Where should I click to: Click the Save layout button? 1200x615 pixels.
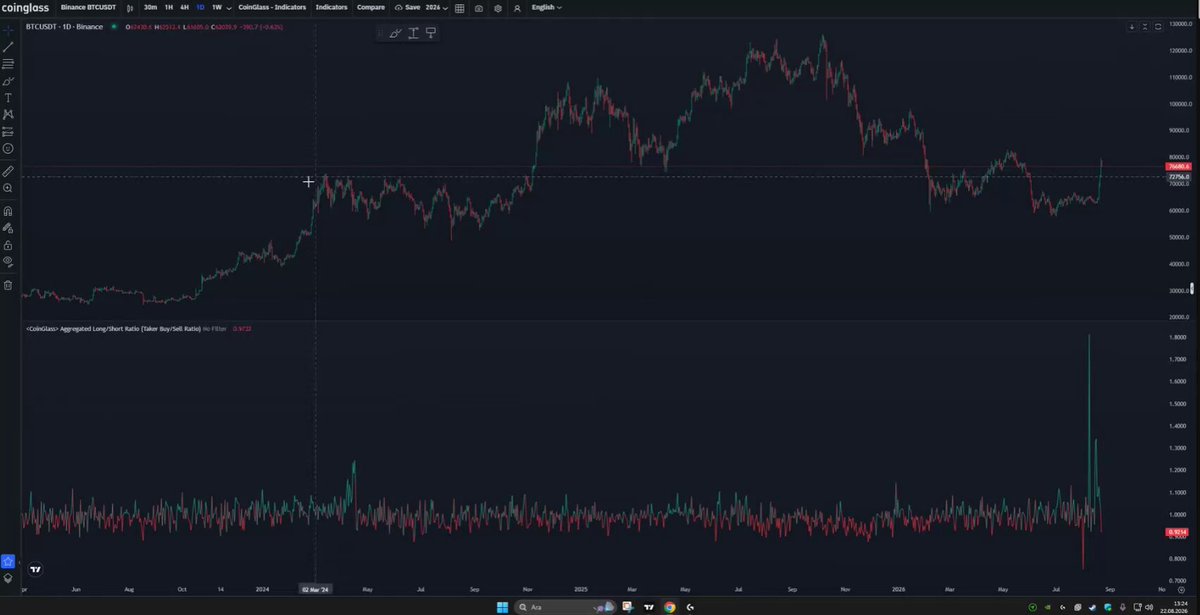pyautogui.click(x=407, y=7)
